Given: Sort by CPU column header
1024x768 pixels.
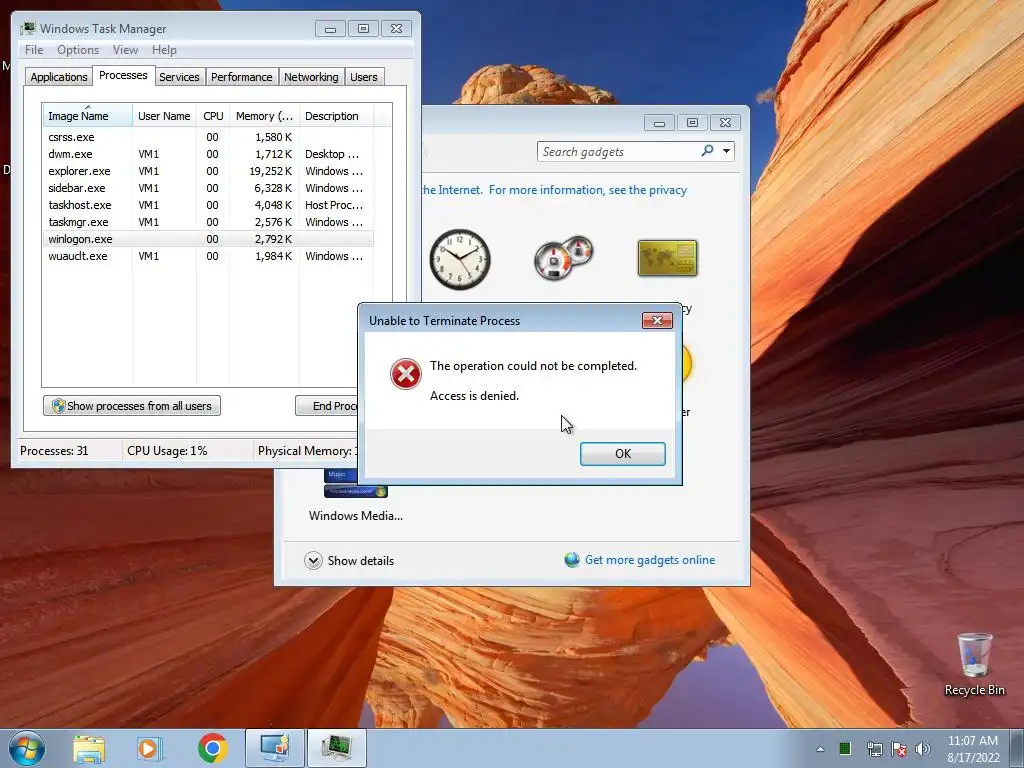Looking at the screenshot, I should tap(213, 116).
